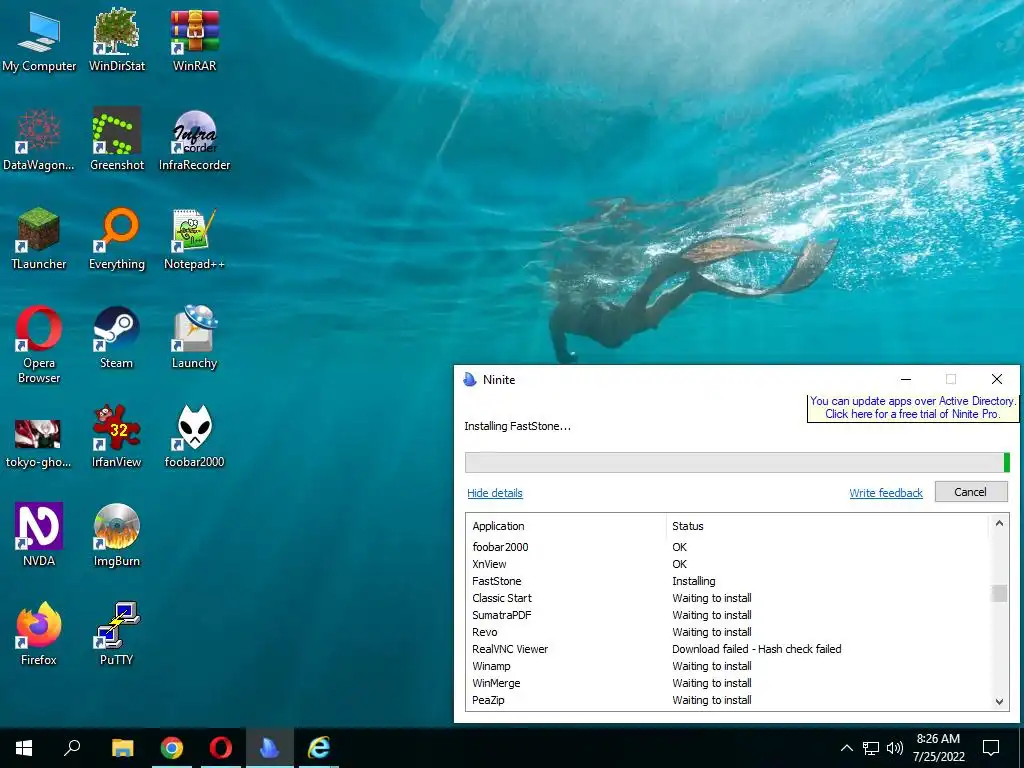
Task: Click 'Download failed - Hash check failed' status
Action: pos(756,649)
